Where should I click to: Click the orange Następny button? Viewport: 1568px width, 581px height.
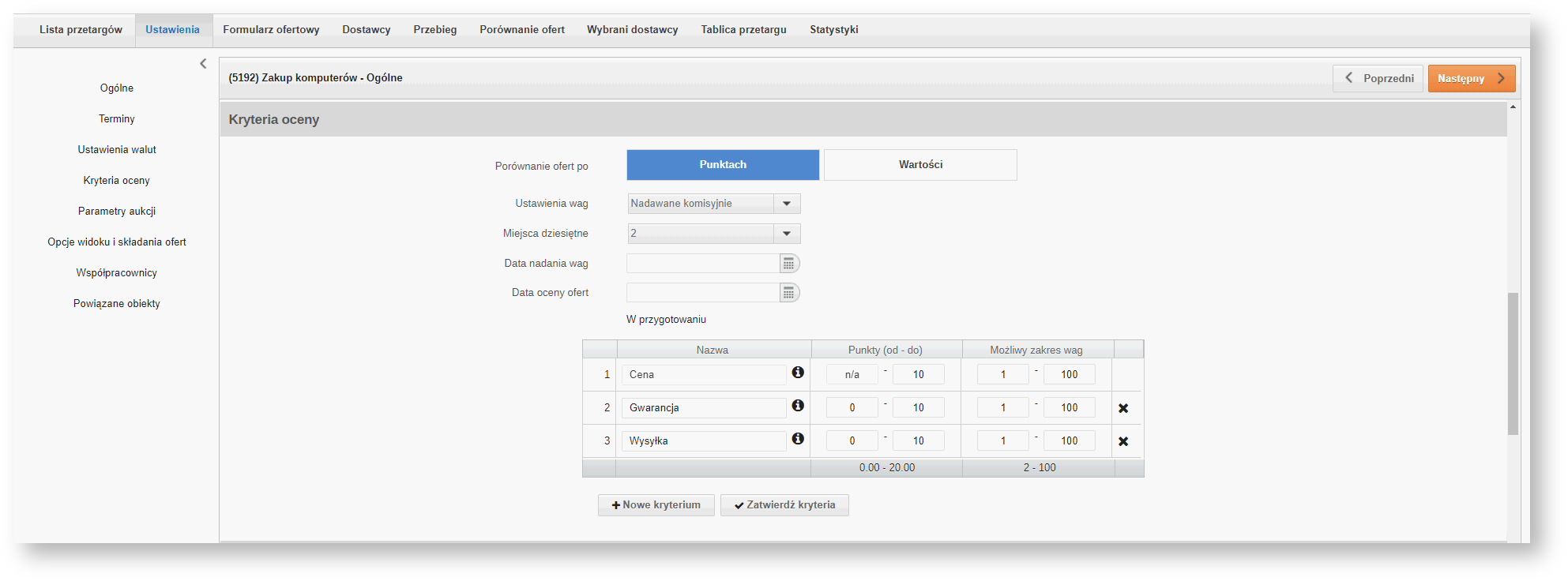(1471, 78)
